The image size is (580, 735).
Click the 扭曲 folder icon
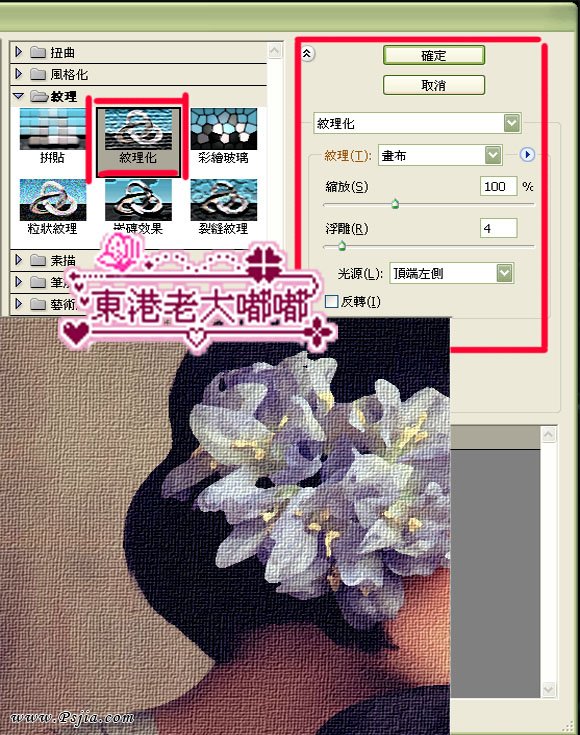pos(38,52)
